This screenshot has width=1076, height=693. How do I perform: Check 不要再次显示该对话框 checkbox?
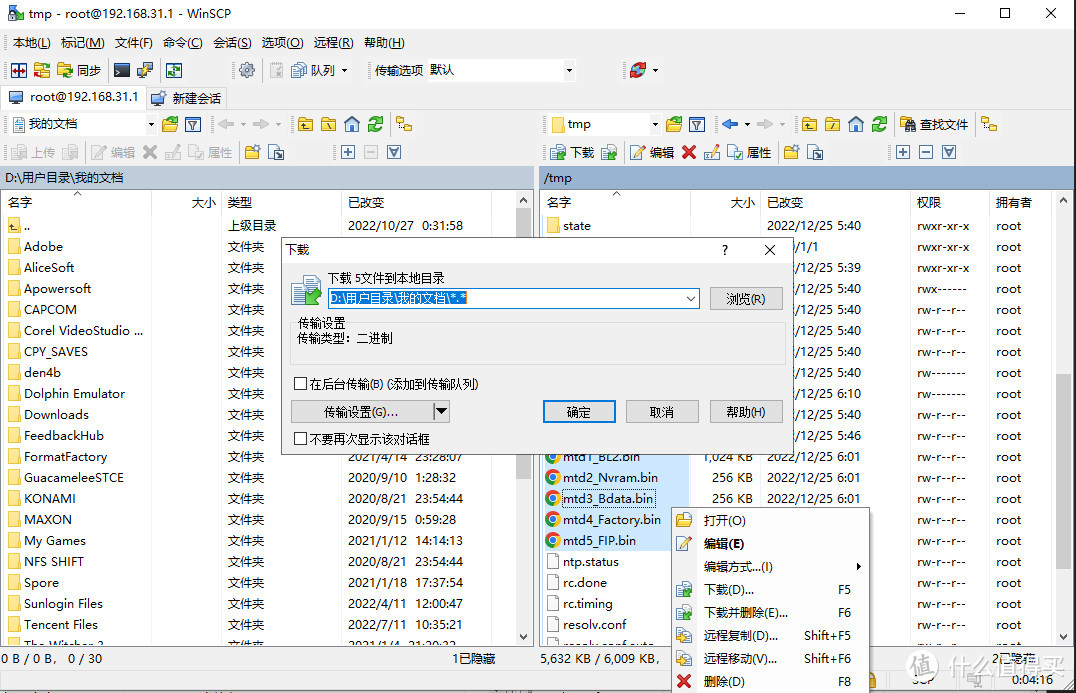click(300, 438)
